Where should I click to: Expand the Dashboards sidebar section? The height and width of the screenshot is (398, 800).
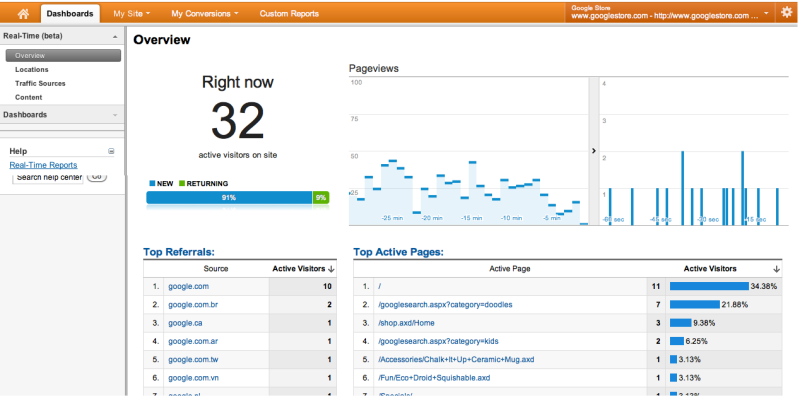tap(115, 115)
